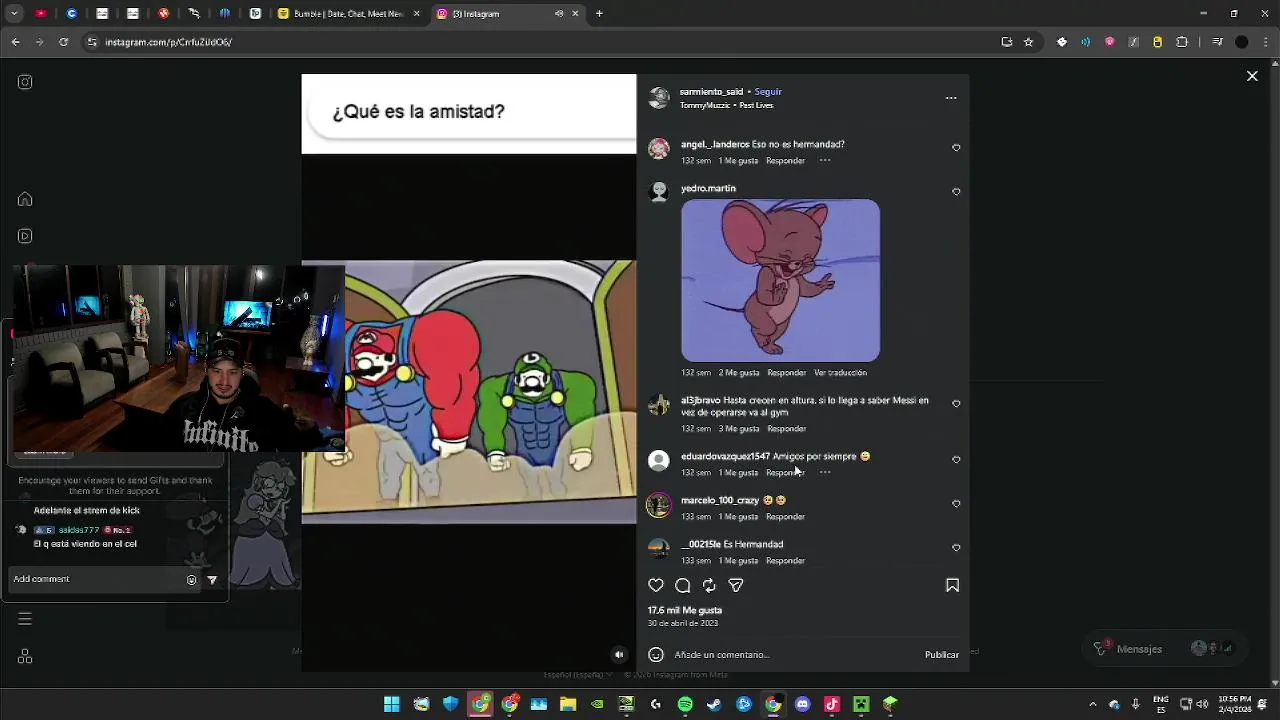
Task: Share post with paper plane icon
Action: [736, 586]
